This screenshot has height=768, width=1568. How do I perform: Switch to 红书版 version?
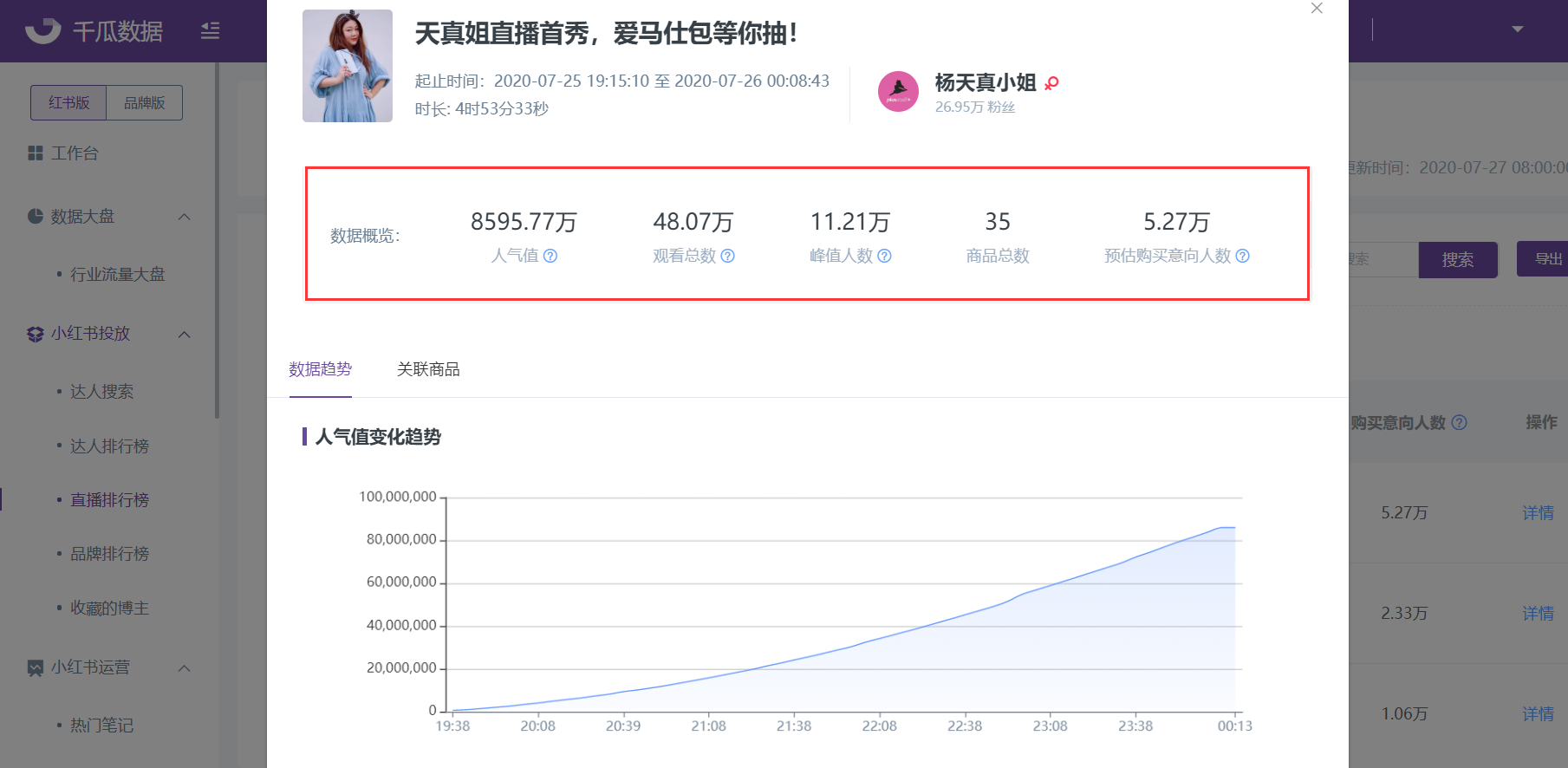coord(68,102)
